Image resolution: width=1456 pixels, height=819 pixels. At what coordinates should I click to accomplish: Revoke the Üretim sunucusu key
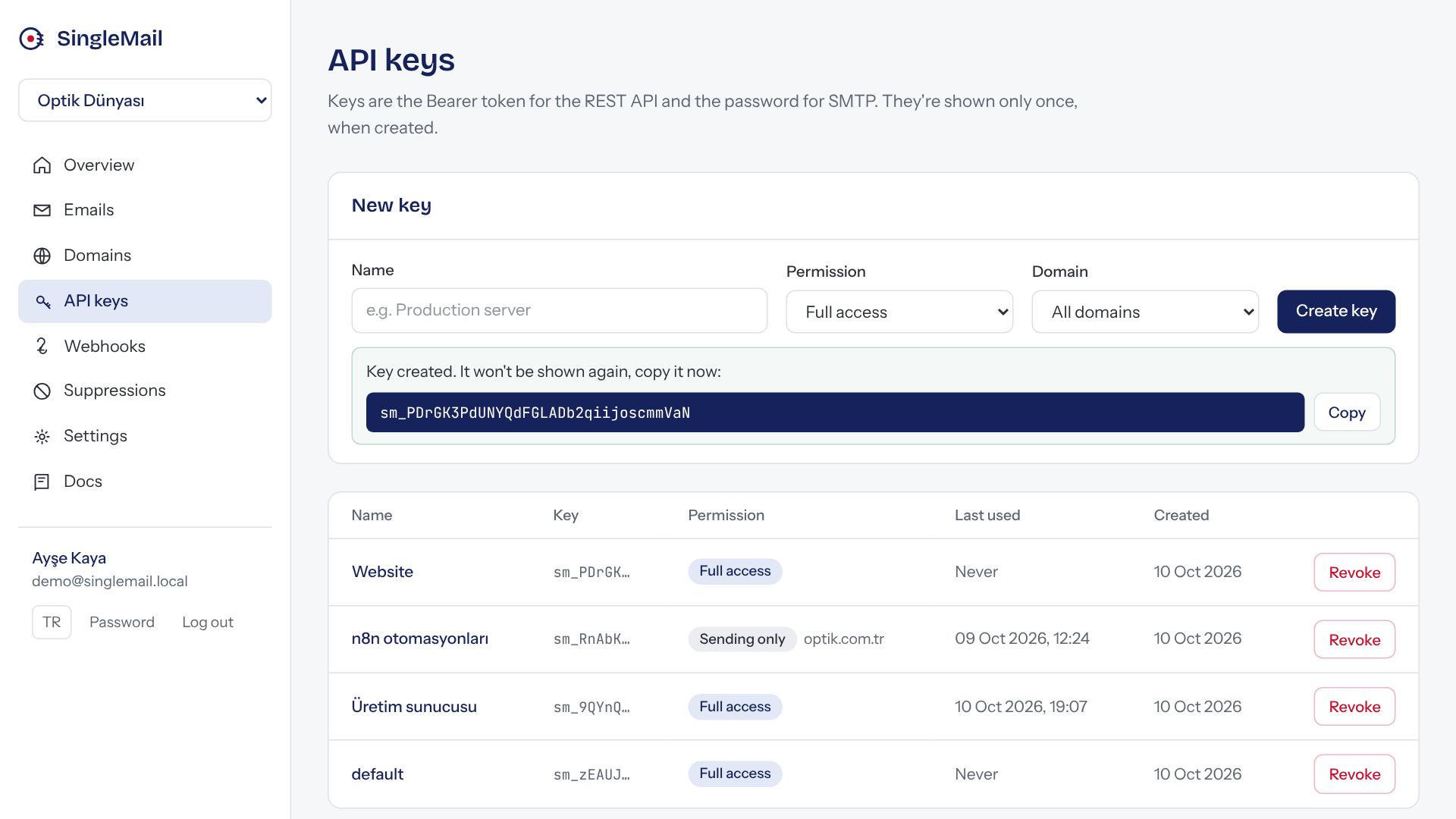click(x=1354, y=707)
